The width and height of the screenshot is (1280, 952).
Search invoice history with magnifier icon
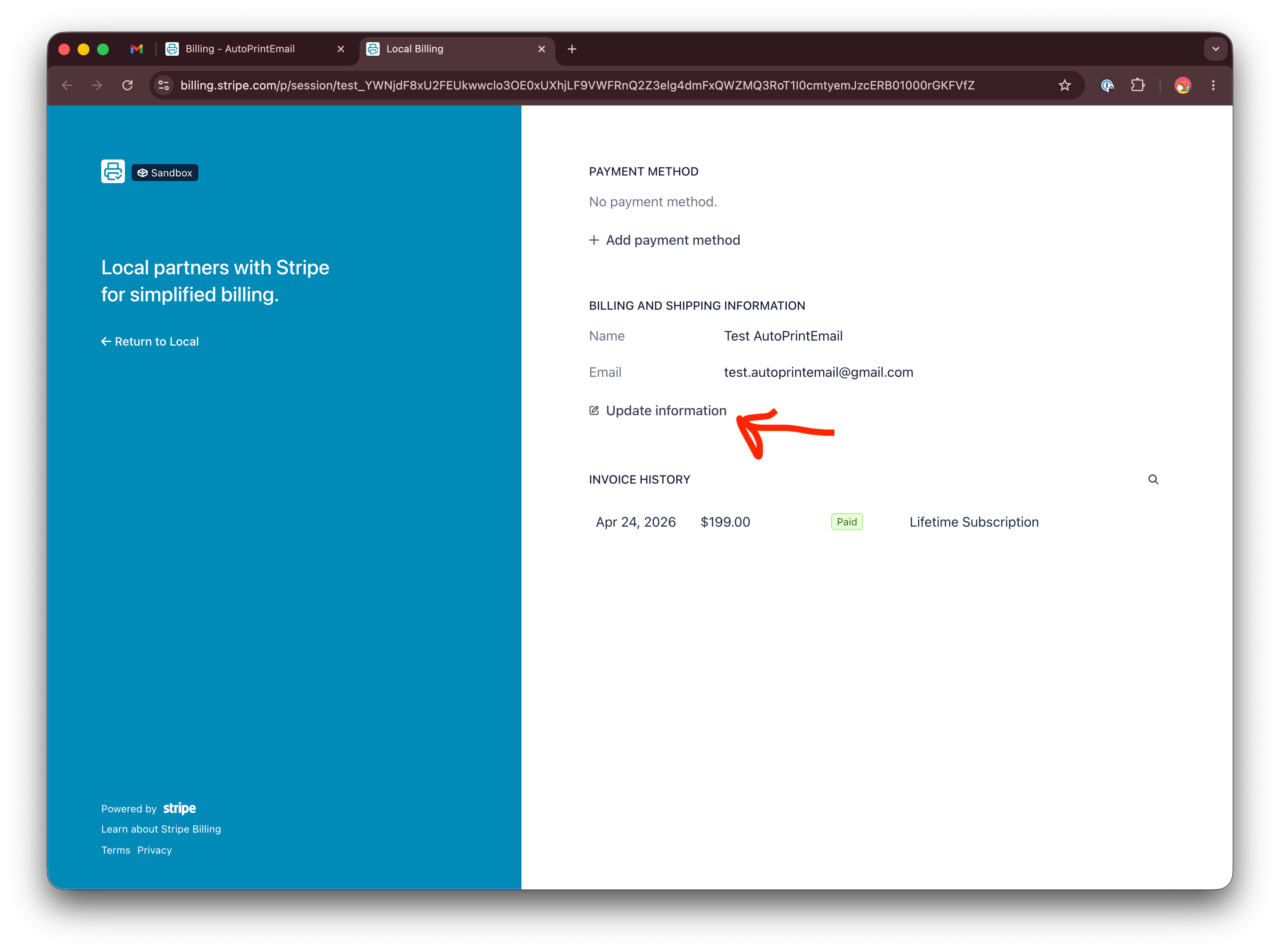pos(1153,479)
